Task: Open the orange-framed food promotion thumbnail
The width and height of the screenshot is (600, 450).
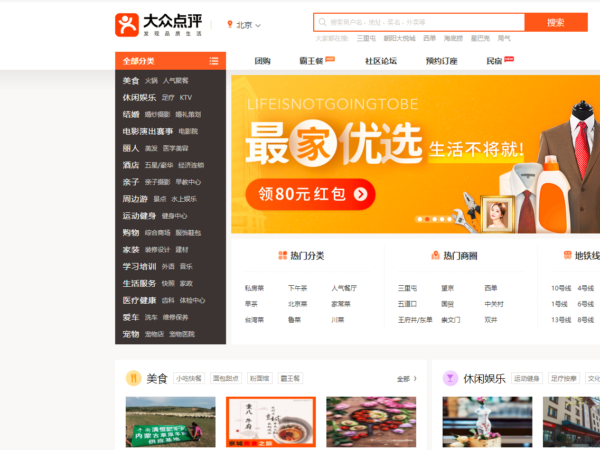Action: point(271,422)
